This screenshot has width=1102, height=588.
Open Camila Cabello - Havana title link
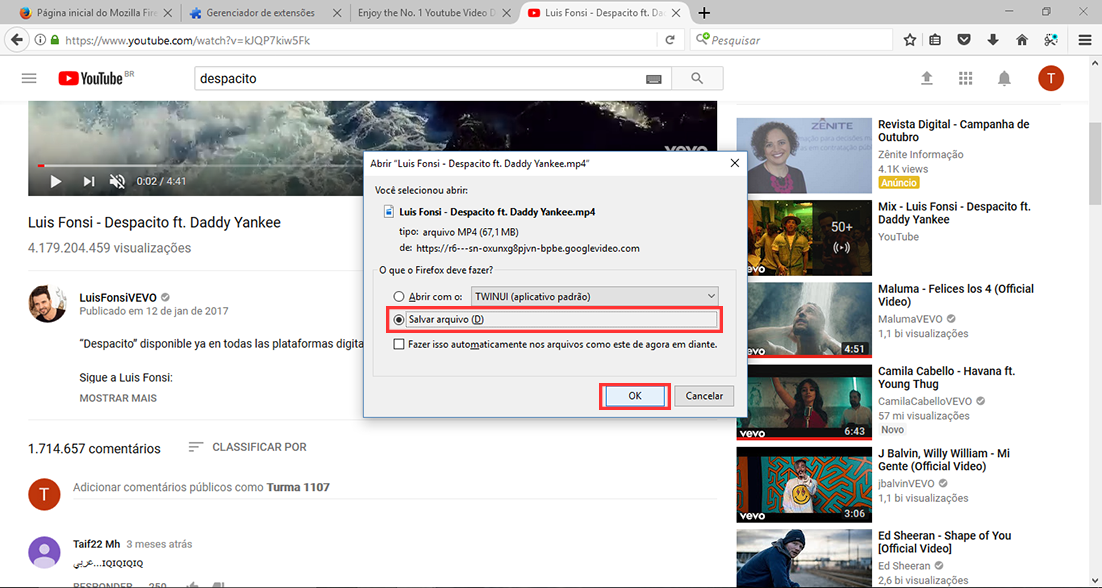pos(947,377)
